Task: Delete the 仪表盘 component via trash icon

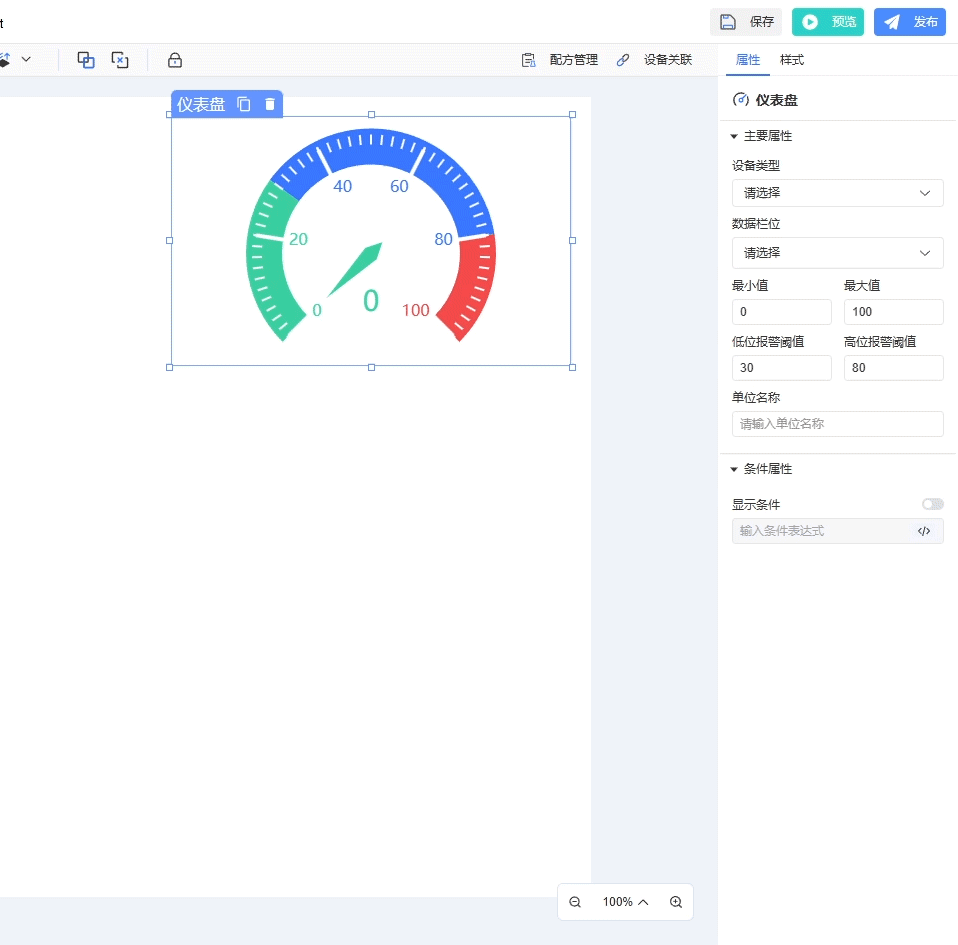Action: pos(270,104)
